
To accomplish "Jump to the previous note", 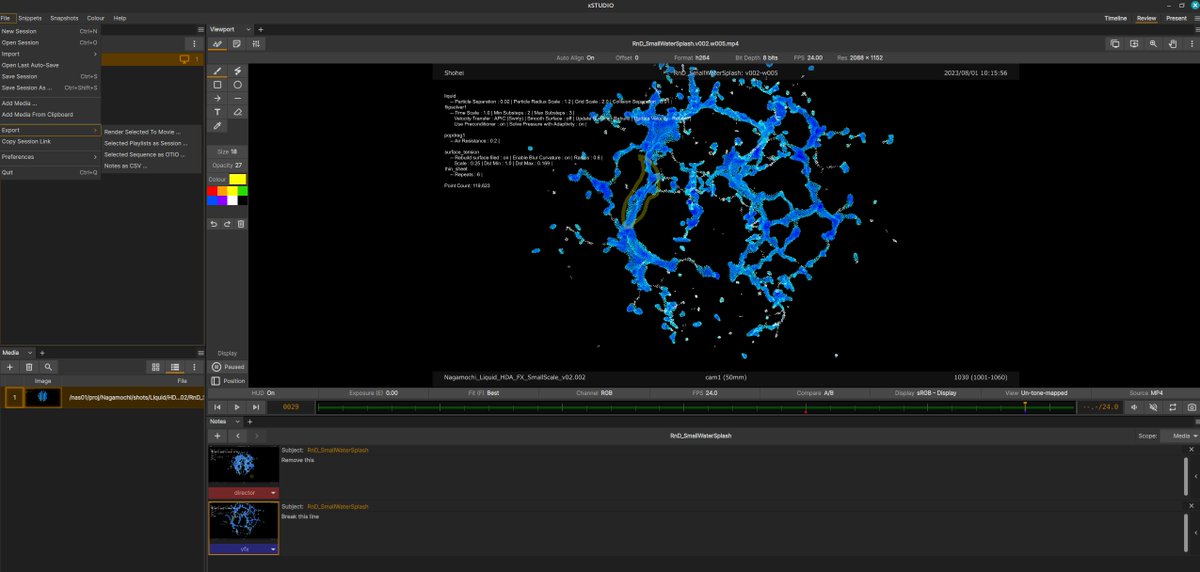I will [237, 436].
